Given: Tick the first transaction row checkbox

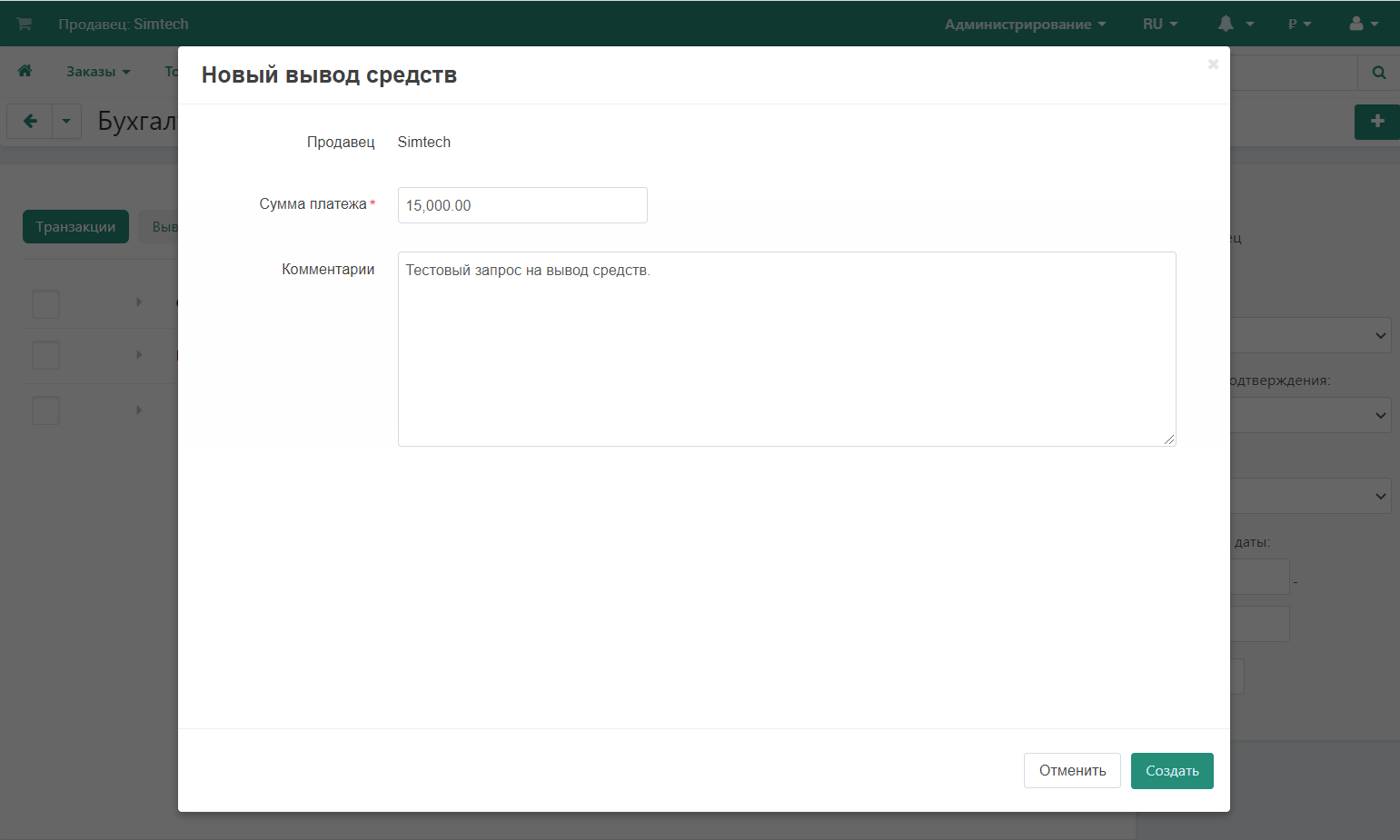Looking at the screenshot, I should point(45,304).
